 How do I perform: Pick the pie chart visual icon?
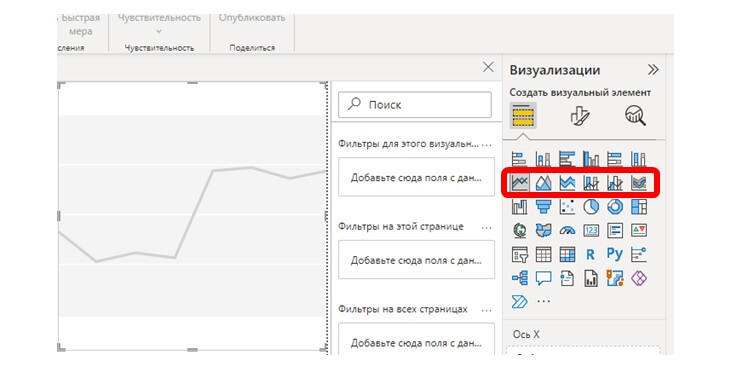click(x=591, y=207)
